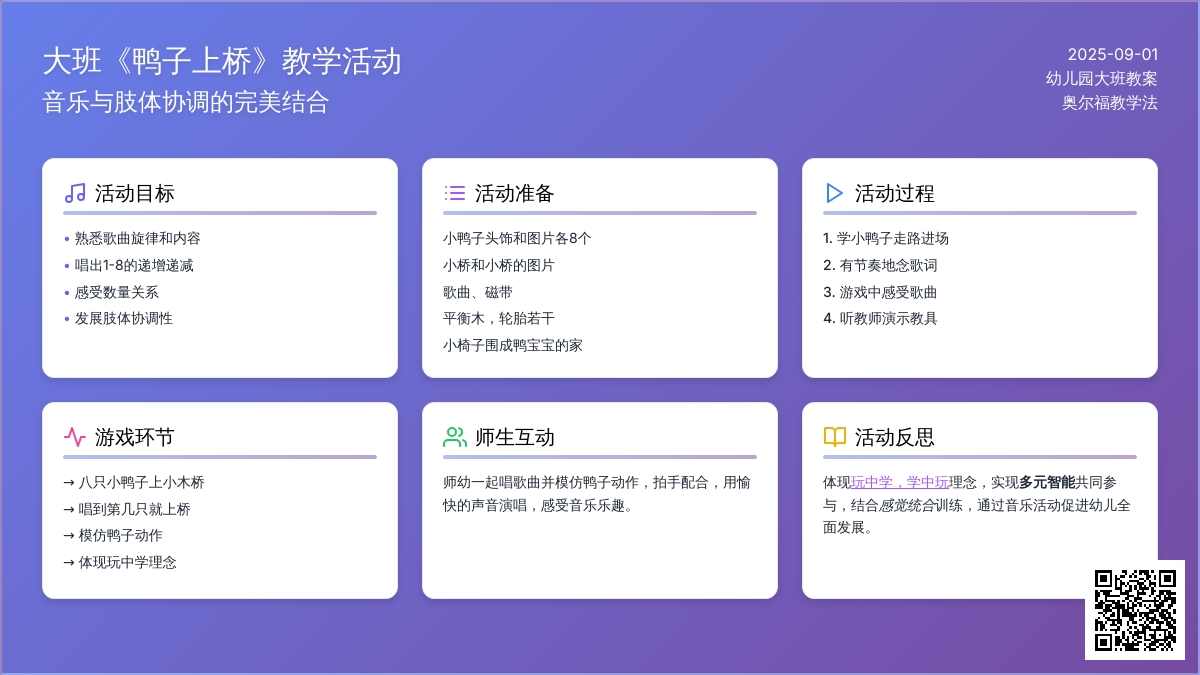
Task: Click the play triangle icon beside 活动过程
Action: coord(835,193)
